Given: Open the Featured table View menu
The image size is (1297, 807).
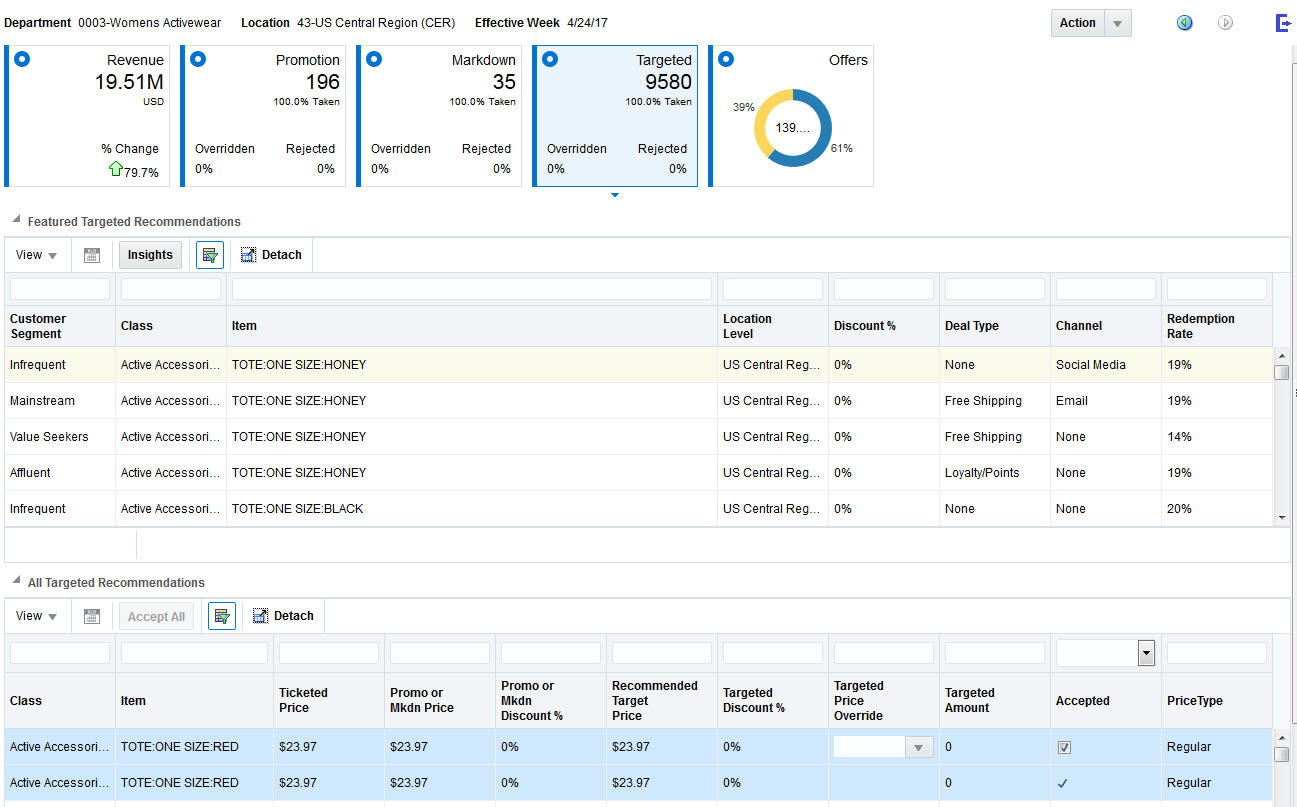Looking at the screenshot, I should [37, 255].
